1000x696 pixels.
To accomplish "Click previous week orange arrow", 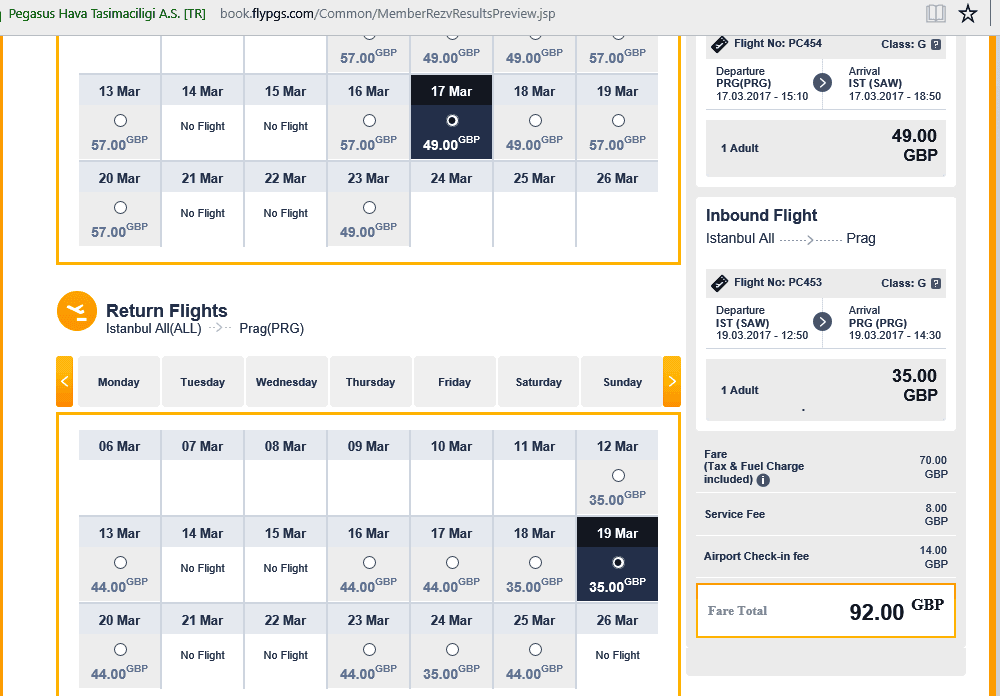I will point(64,381).
